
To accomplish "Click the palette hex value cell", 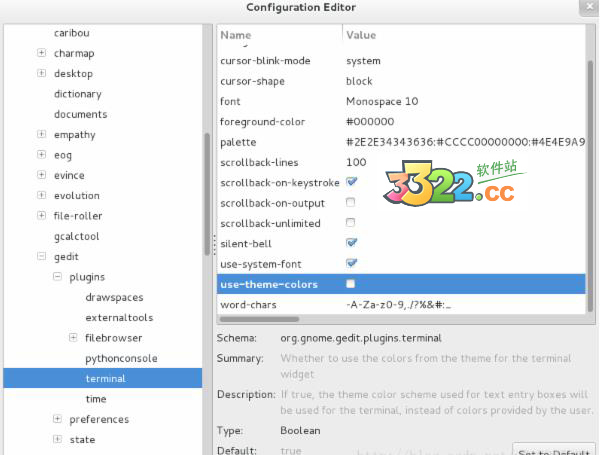I will [x=465, y=142].
